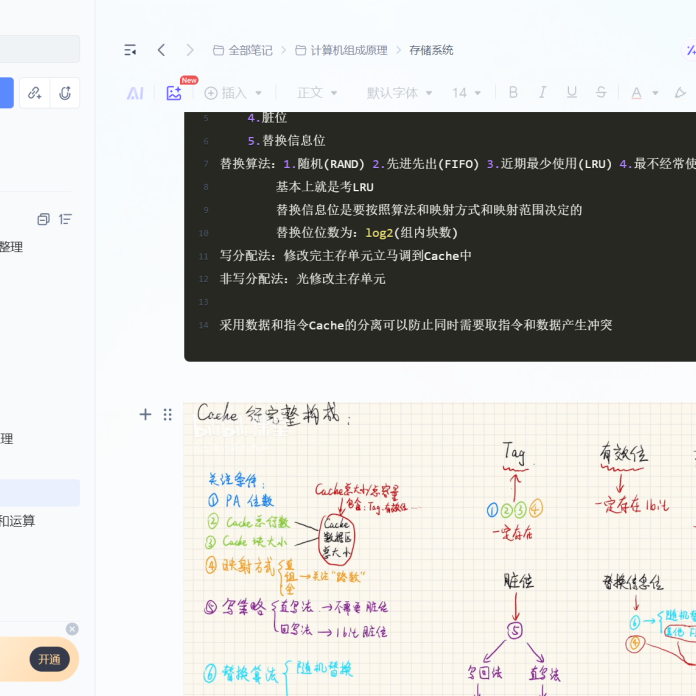Open the font size 14 dropdown
The width and height of the screenshot is (696, 696).
coord(466,93)
